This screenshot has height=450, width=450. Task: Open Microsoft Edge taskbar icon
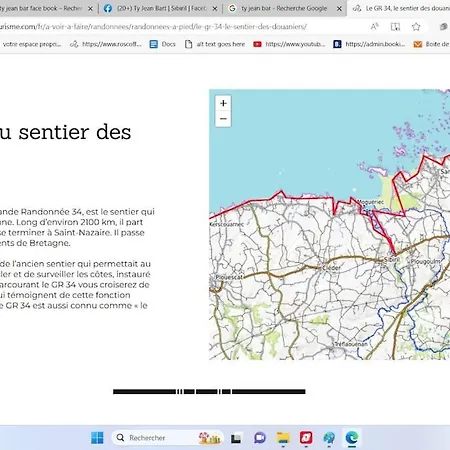tap(352, 438)
